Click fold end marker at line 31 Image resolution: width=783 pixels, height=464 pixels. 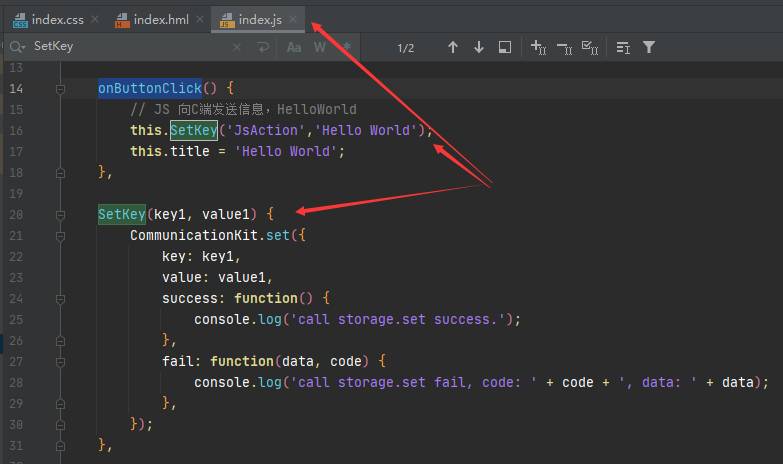click(x=60, y=446)
